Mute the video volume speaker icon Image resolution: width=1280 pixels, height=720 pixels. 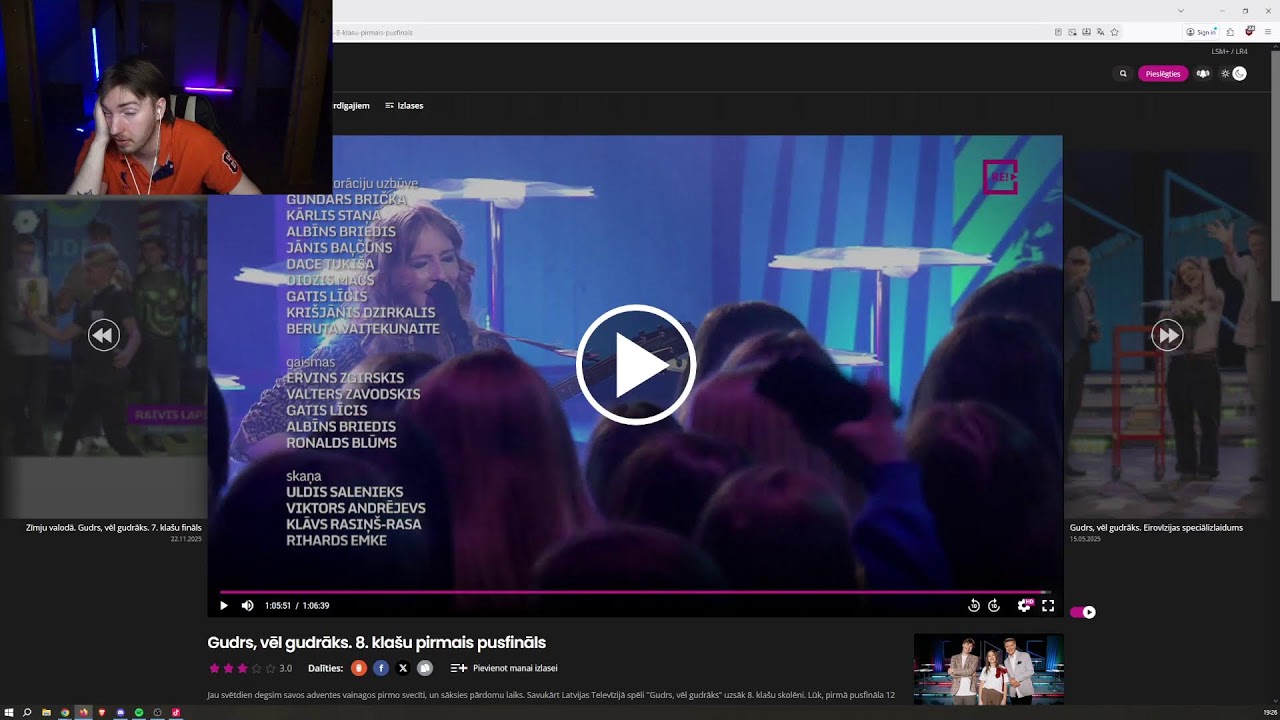(247, 605)
